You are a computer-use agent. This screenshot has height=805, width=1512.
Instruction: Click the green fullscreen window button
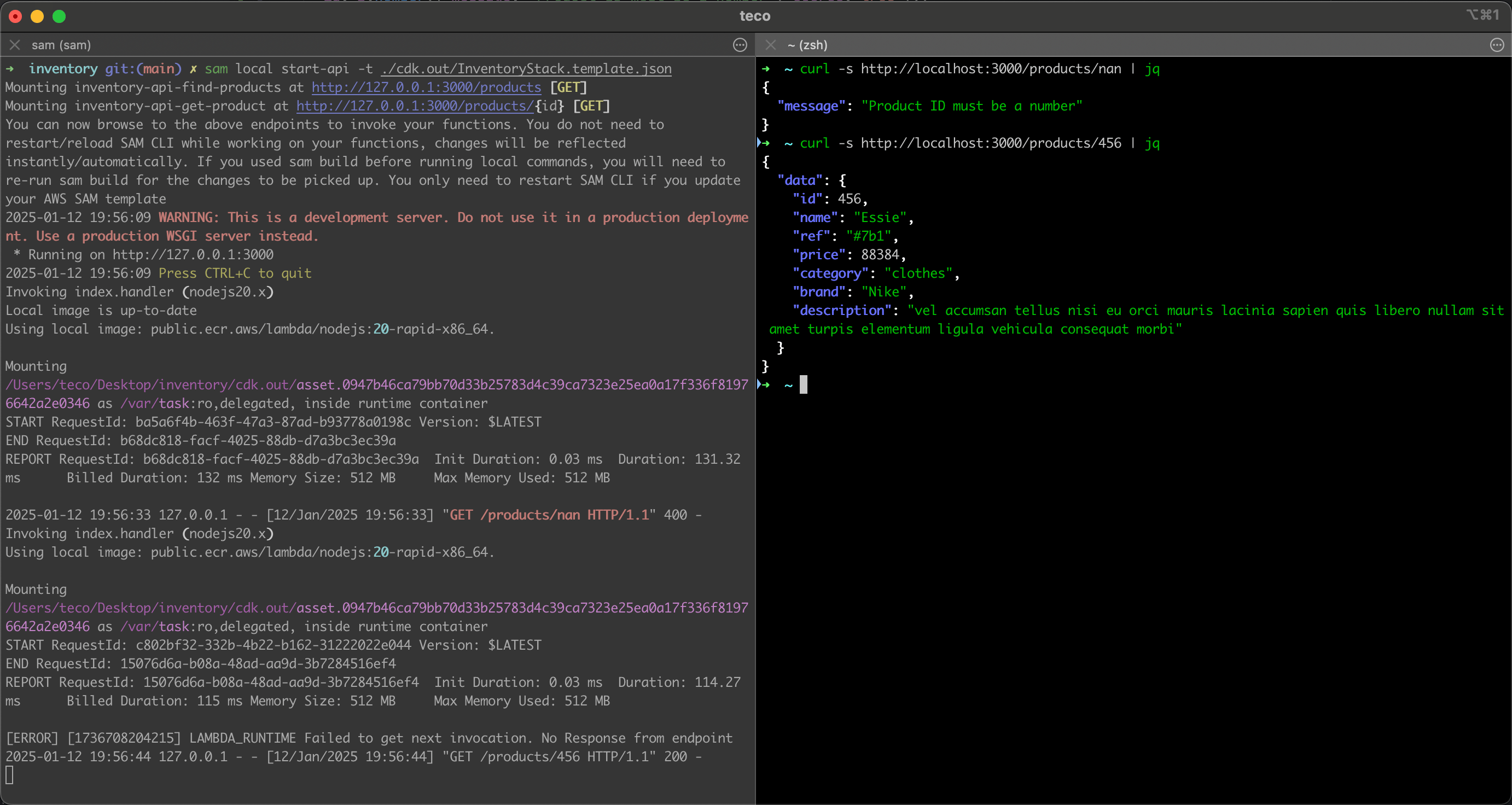pyautogui.click(x=59, y=16)
